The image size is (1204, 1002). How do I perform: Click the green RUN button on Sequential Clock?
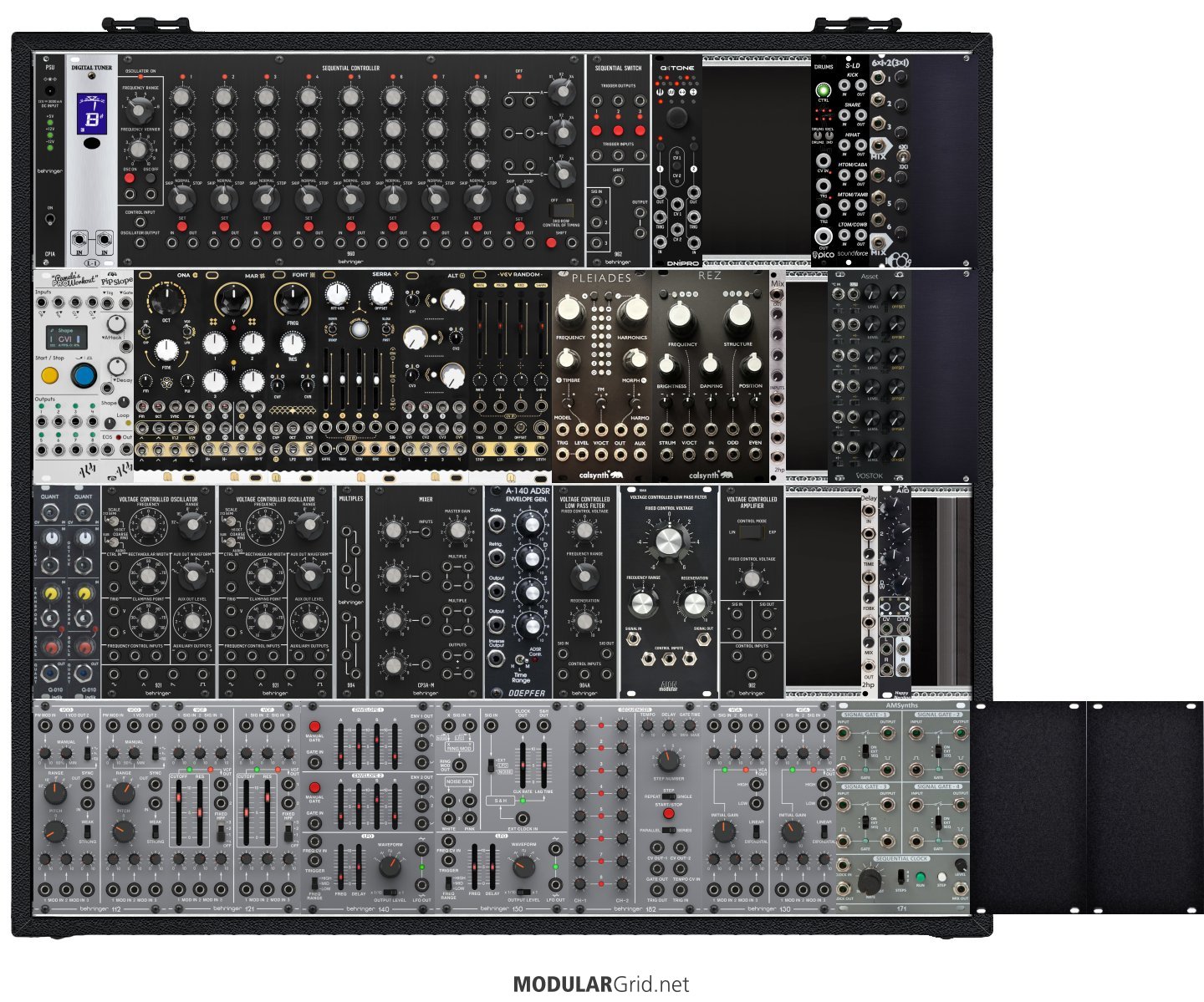[x=920, y=877]
